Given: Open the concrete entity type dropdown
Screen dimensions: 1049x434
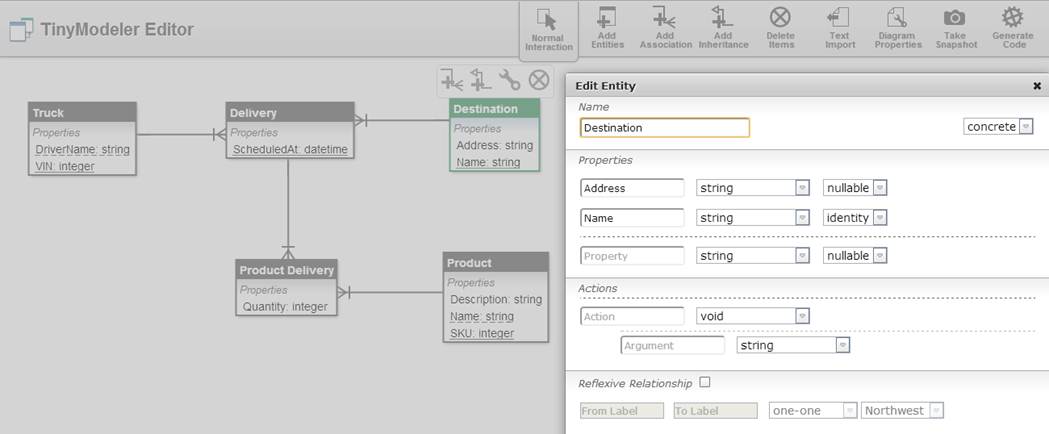Looking at the screenshot, I should pos(998,127).
